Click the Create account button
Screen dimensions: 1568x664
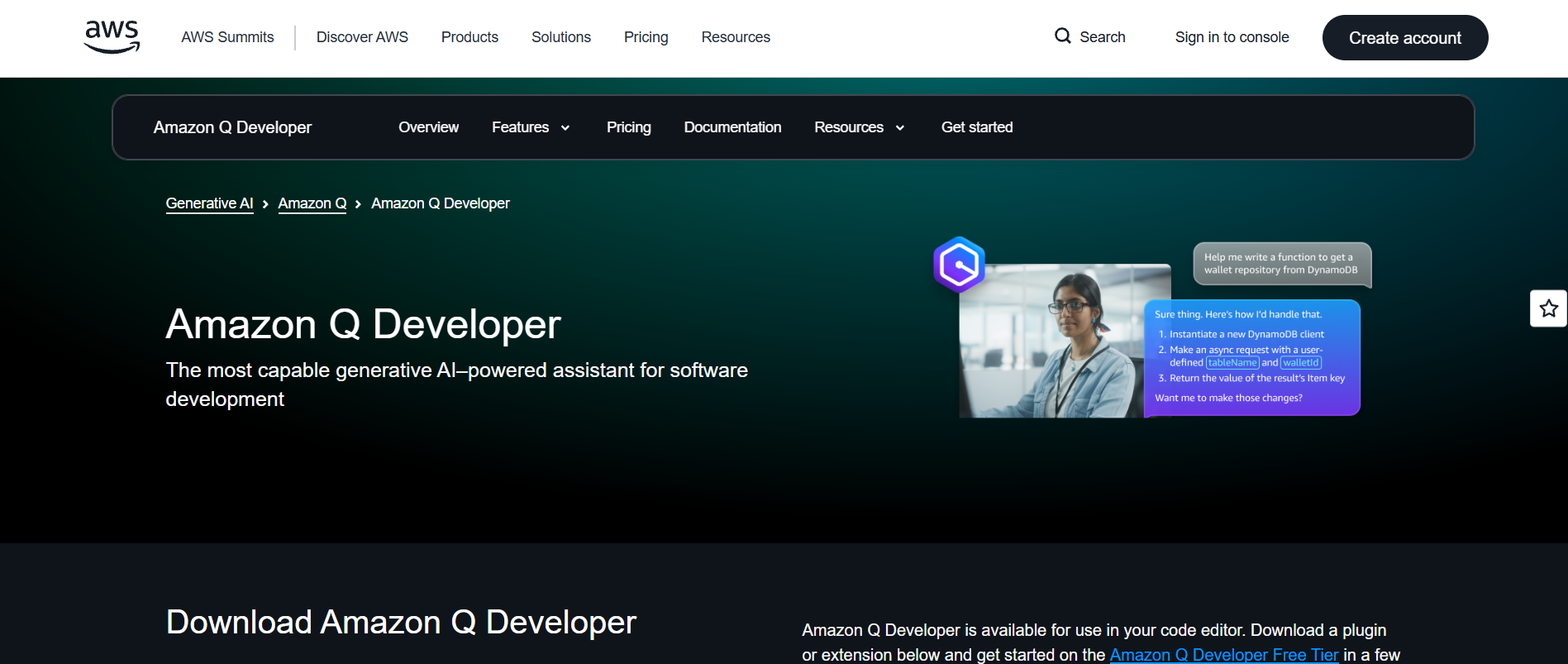coord(1405,38)
